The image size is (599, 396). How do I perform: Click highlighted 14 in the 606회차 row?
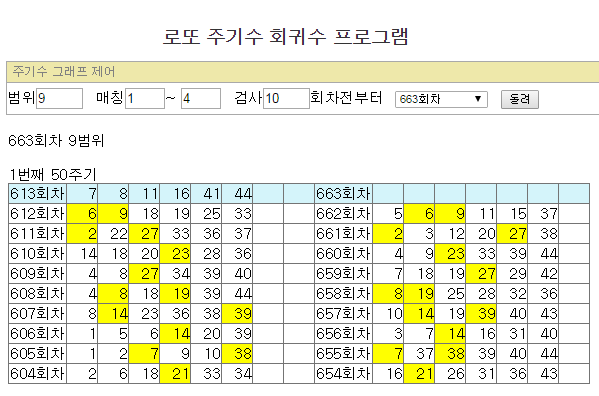click(x=175, y=334)
